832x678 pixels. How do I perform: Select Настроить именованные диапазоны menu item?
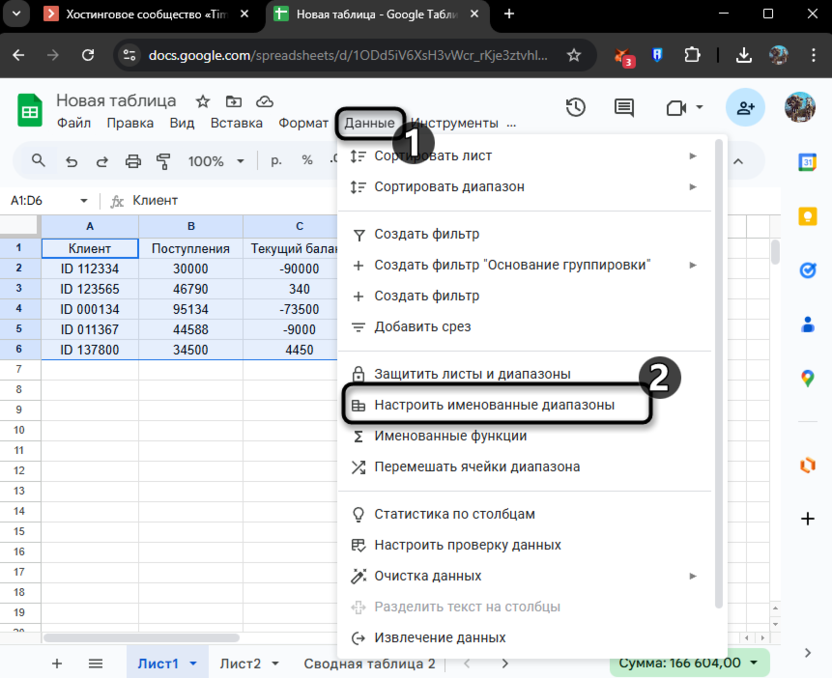pyautogui.click(x=494, y=405)
